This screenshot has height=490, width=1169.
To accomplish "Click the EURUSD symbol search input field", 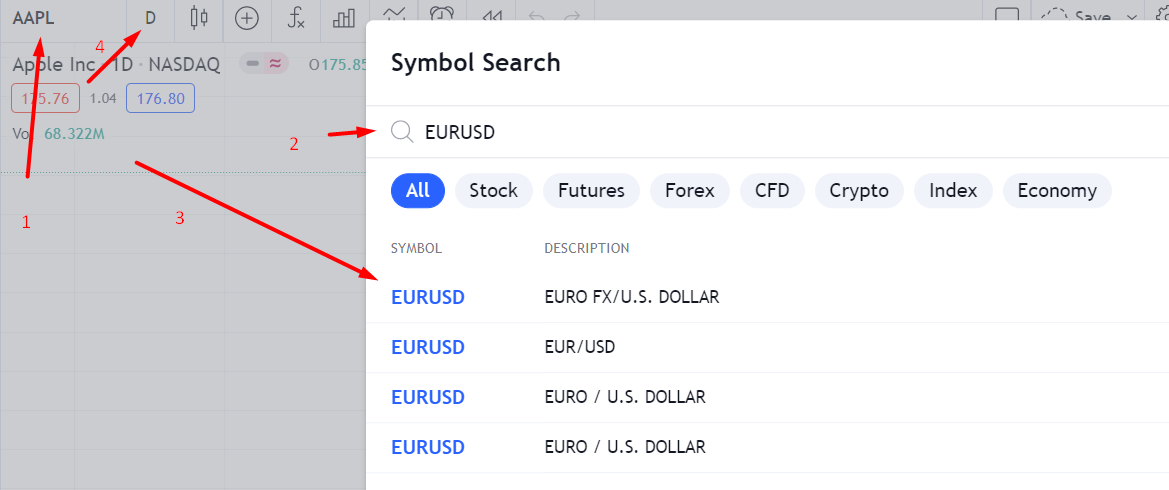I will pyautogui.click(x=700, y=132).
